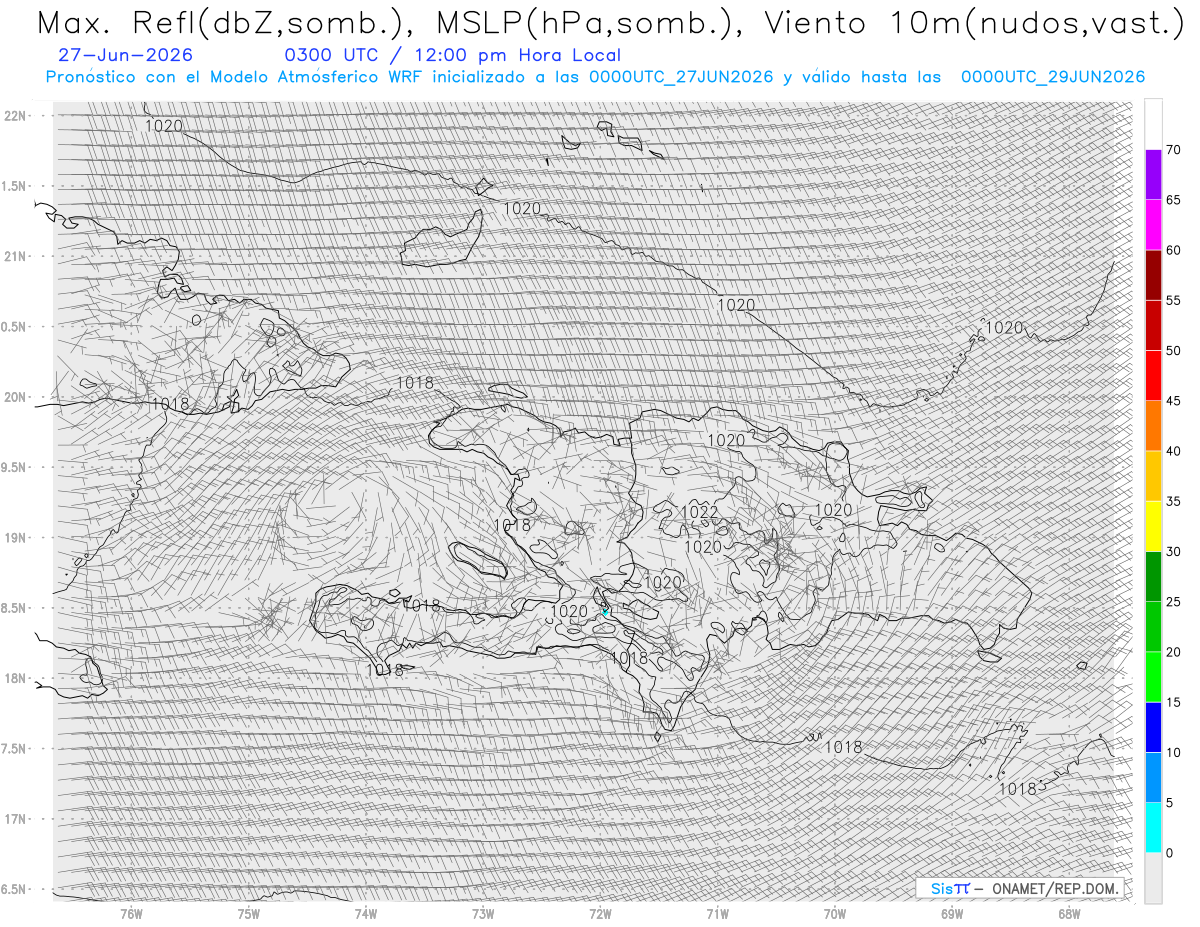Pick the dark blue 10-15 dBZ swatch
Viewport: 1200px width, 927px height.
coord(1153,727)
